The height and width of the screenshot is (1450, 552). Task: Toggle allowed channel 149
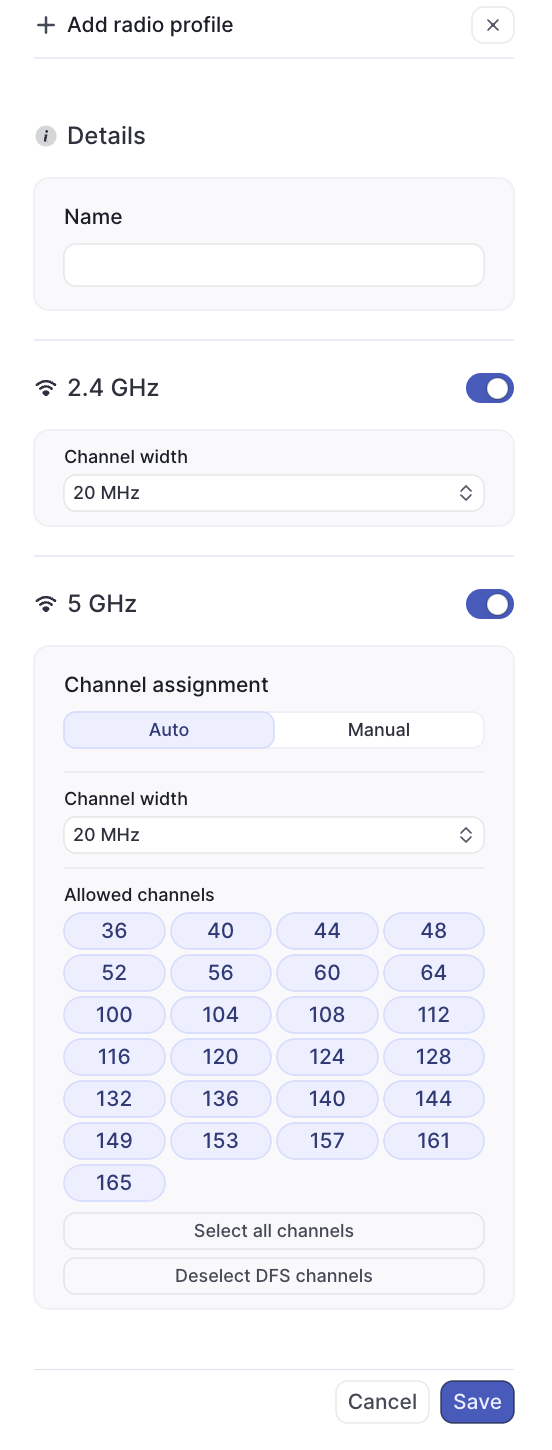[x=114, y=1141]
